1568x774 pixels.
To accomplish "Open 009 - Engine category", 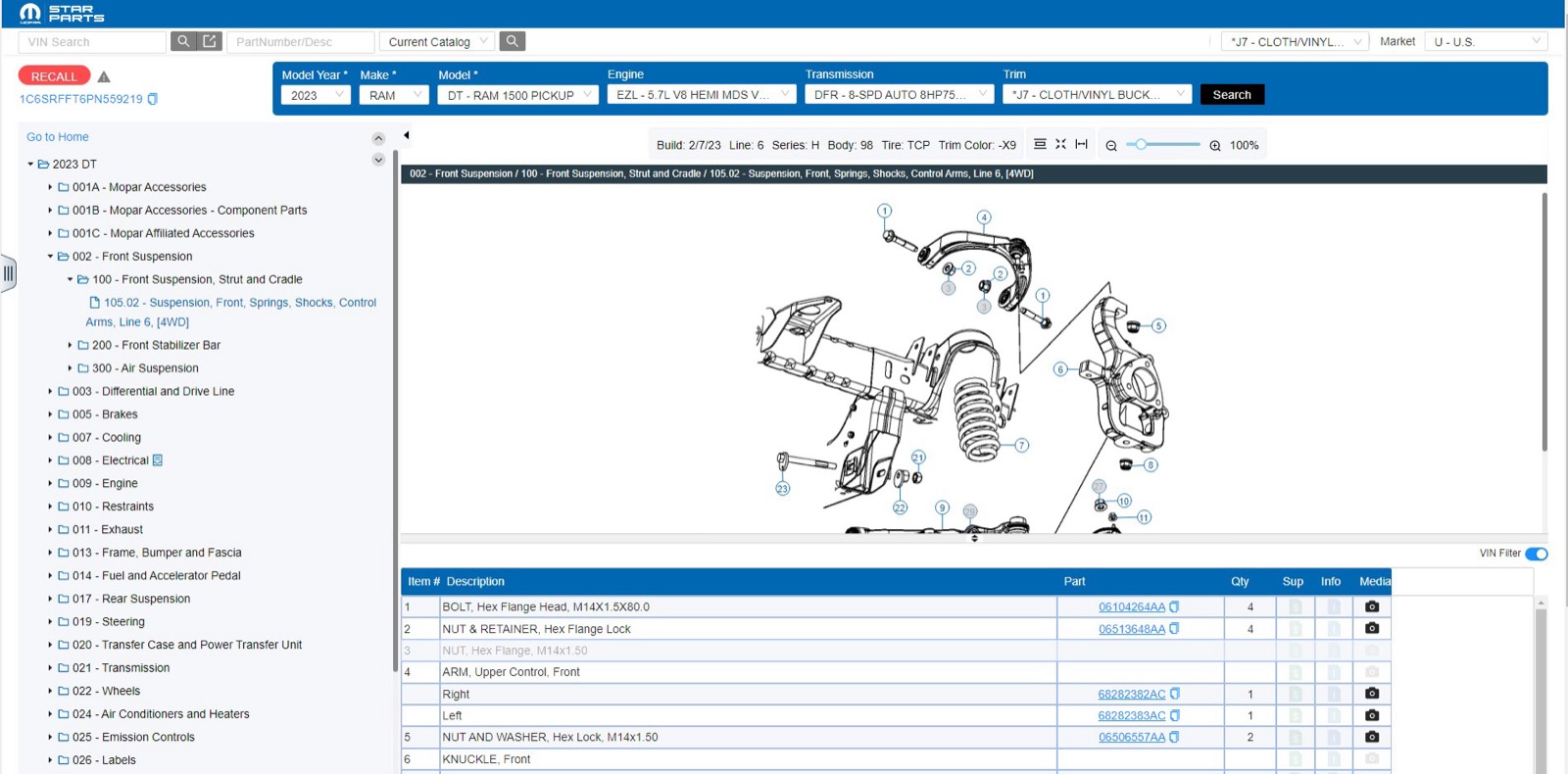I will (105, 483).
